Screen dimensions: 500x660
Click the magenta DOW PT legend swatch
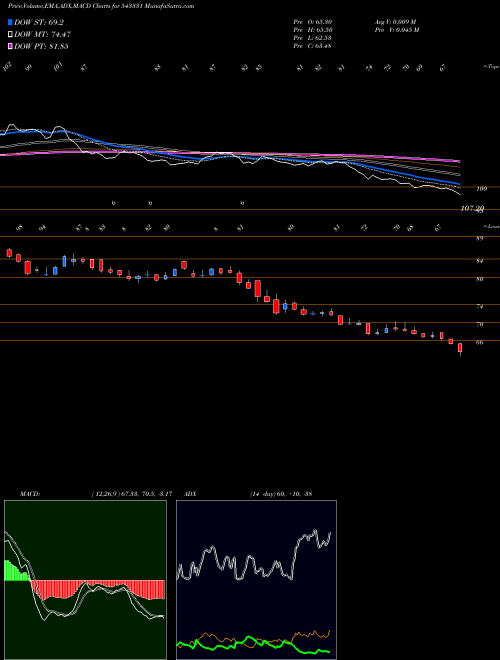coord(10,46)
